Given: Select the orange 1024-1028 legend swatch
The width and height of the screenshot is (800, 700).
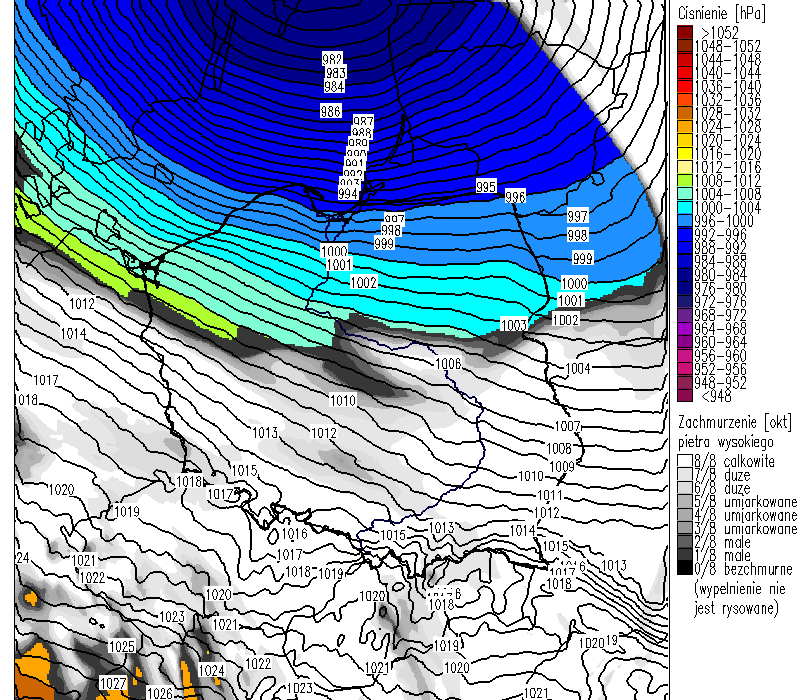Looking at the screenshot, I should coord(685,127).
